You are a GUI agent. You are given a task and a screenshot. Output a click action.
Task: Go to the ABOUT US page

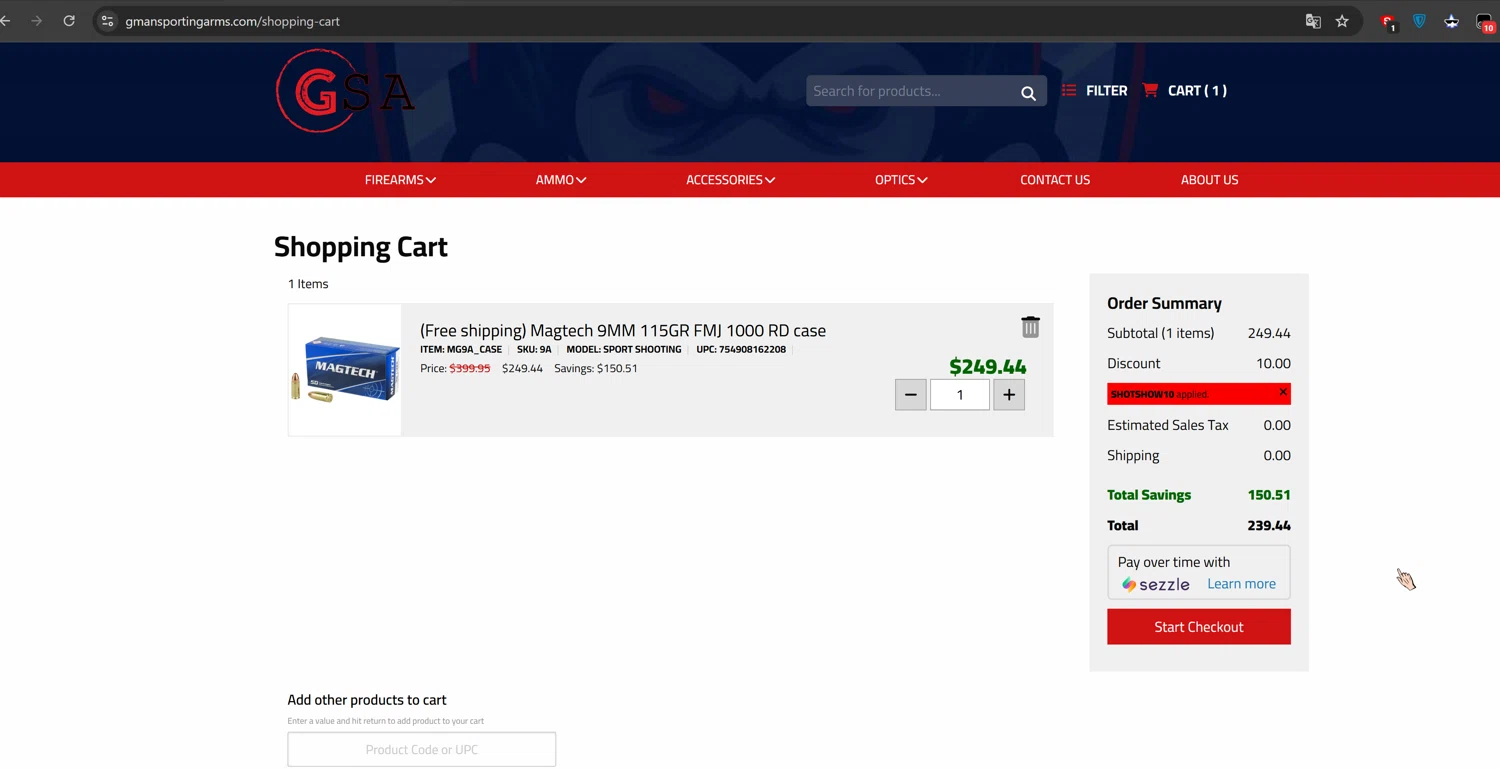[x=1209, y=180]
